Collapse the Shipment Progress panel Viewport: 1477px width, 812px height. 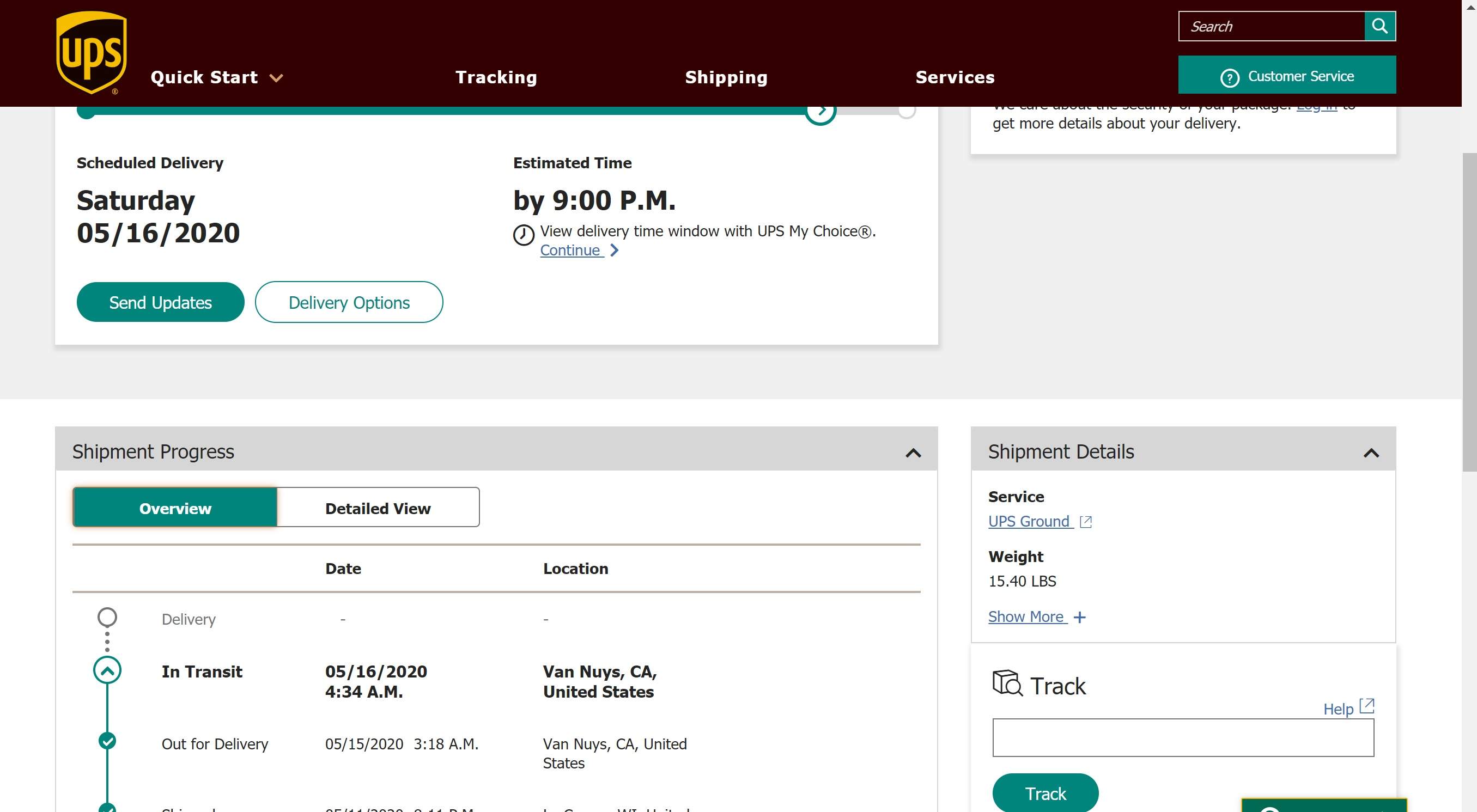913,453
